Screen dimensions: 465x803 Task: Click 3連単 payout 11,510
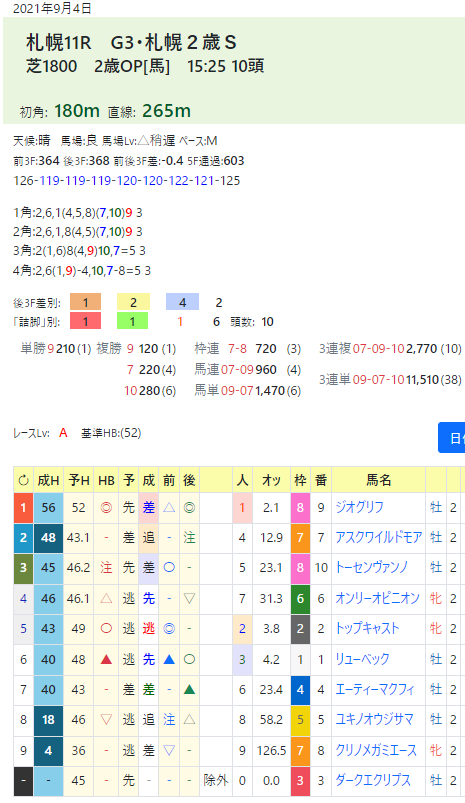pyautogui.click(x=422, y=379)
